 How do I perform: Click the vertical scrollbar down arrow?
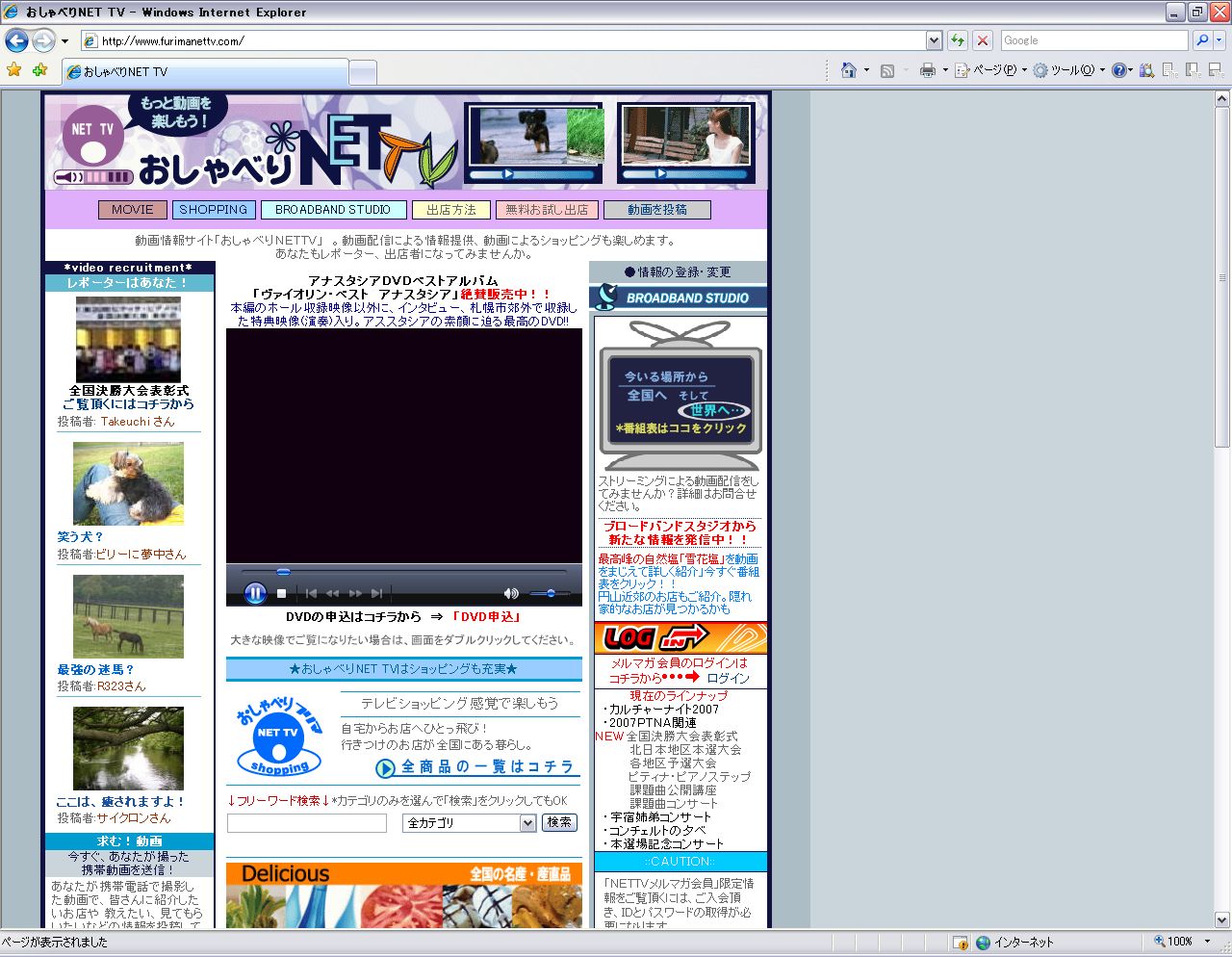tap(1222, 919)
